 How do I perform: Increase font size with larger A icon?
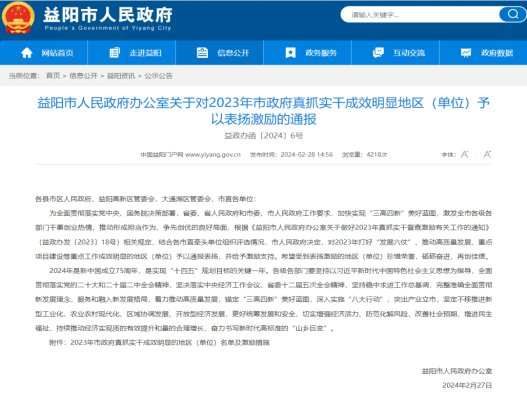coord(487,154)
